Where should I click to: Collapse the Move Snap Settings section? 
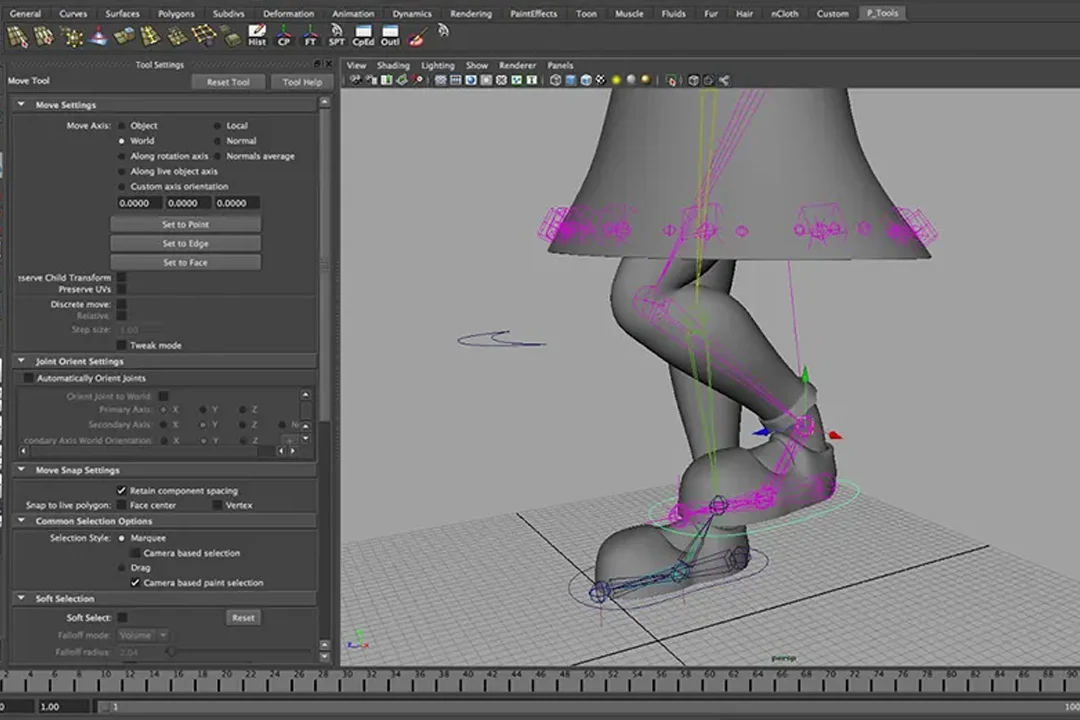(x=21, y=470)
